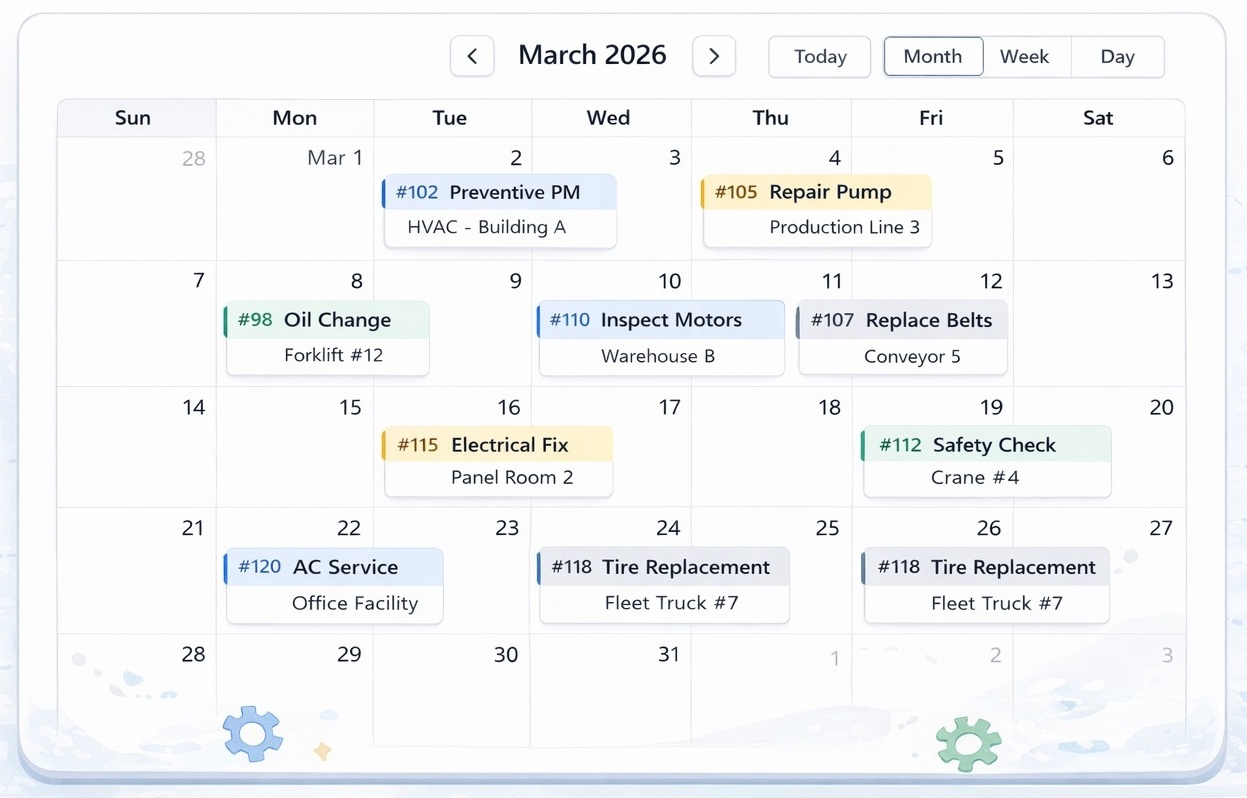Open Tire Replacement event on March 24

click(x=663, y=585)
